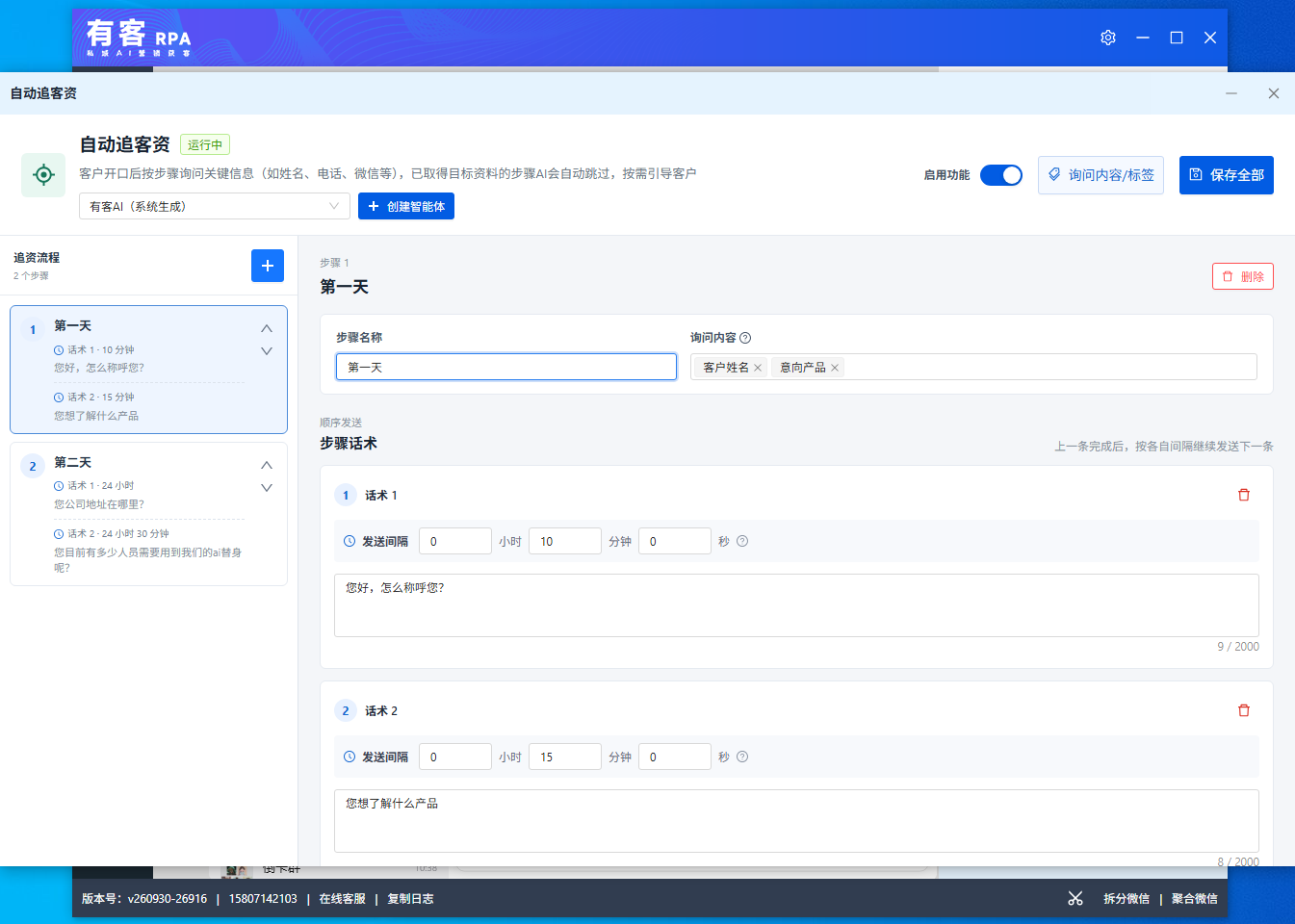Image resolution: width=1295 pixels, height=924 pixels.
Task: Delete 话术 1 using the trash icon
Action: tap(1244, 495)
